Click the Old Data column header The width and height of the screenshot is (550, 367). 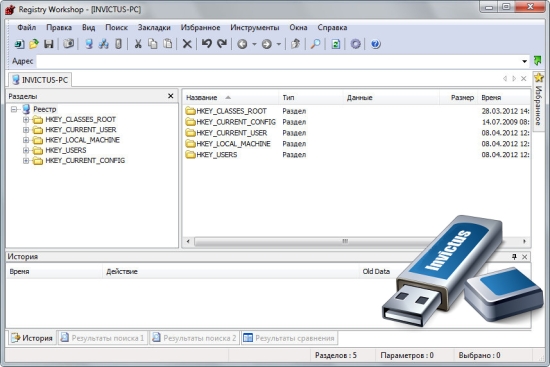376,272
